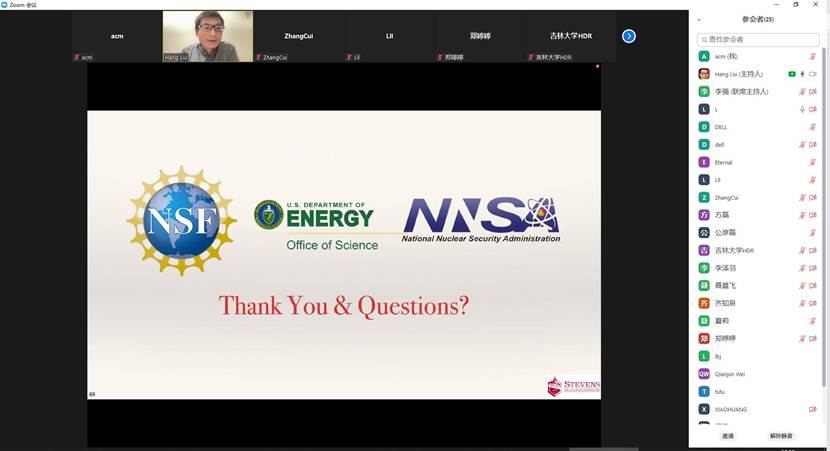Select Hang Liu's video thumbnail
This screenshot has height=451, width=830.
pos(207,36)
